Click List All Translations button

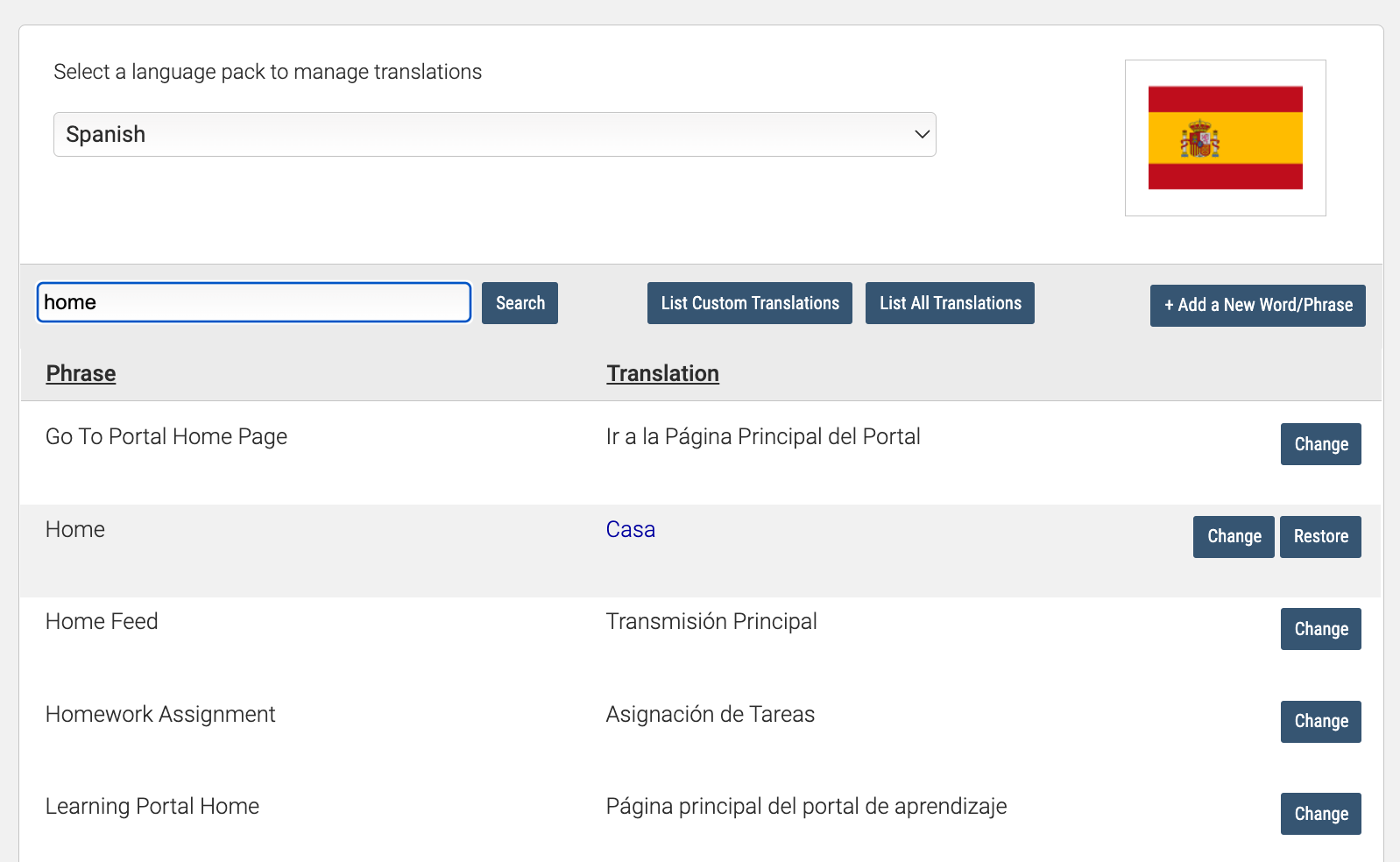950,303
